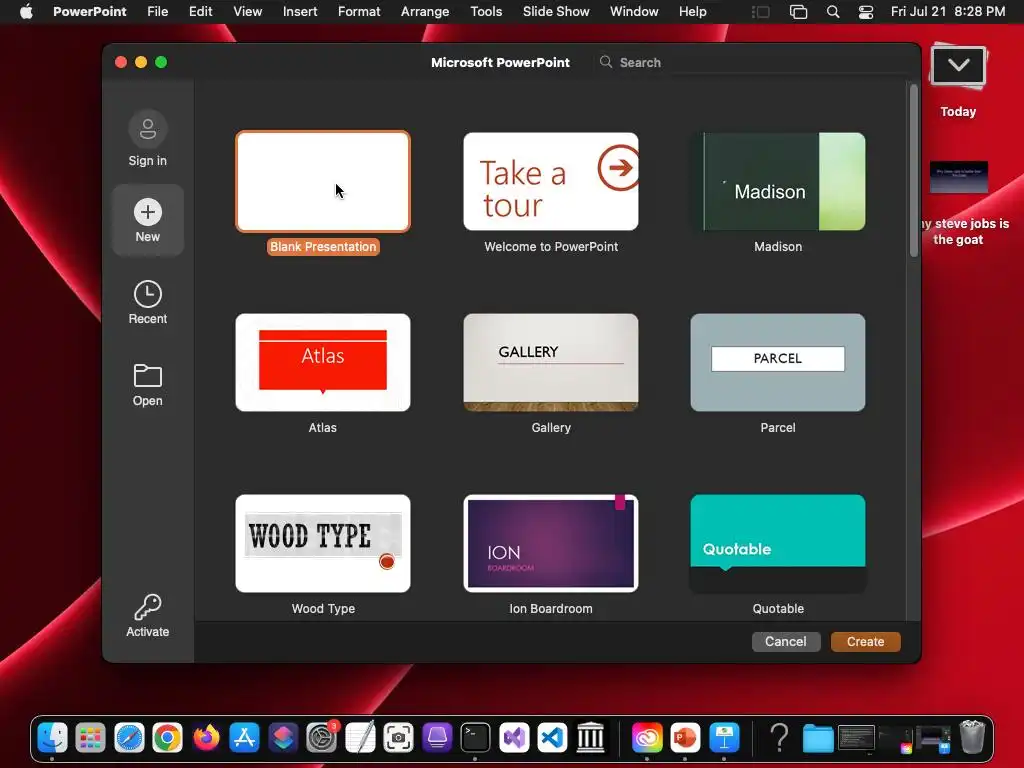
Task: Open the purple Visual Studio dock icon
Action: point(513,738)
